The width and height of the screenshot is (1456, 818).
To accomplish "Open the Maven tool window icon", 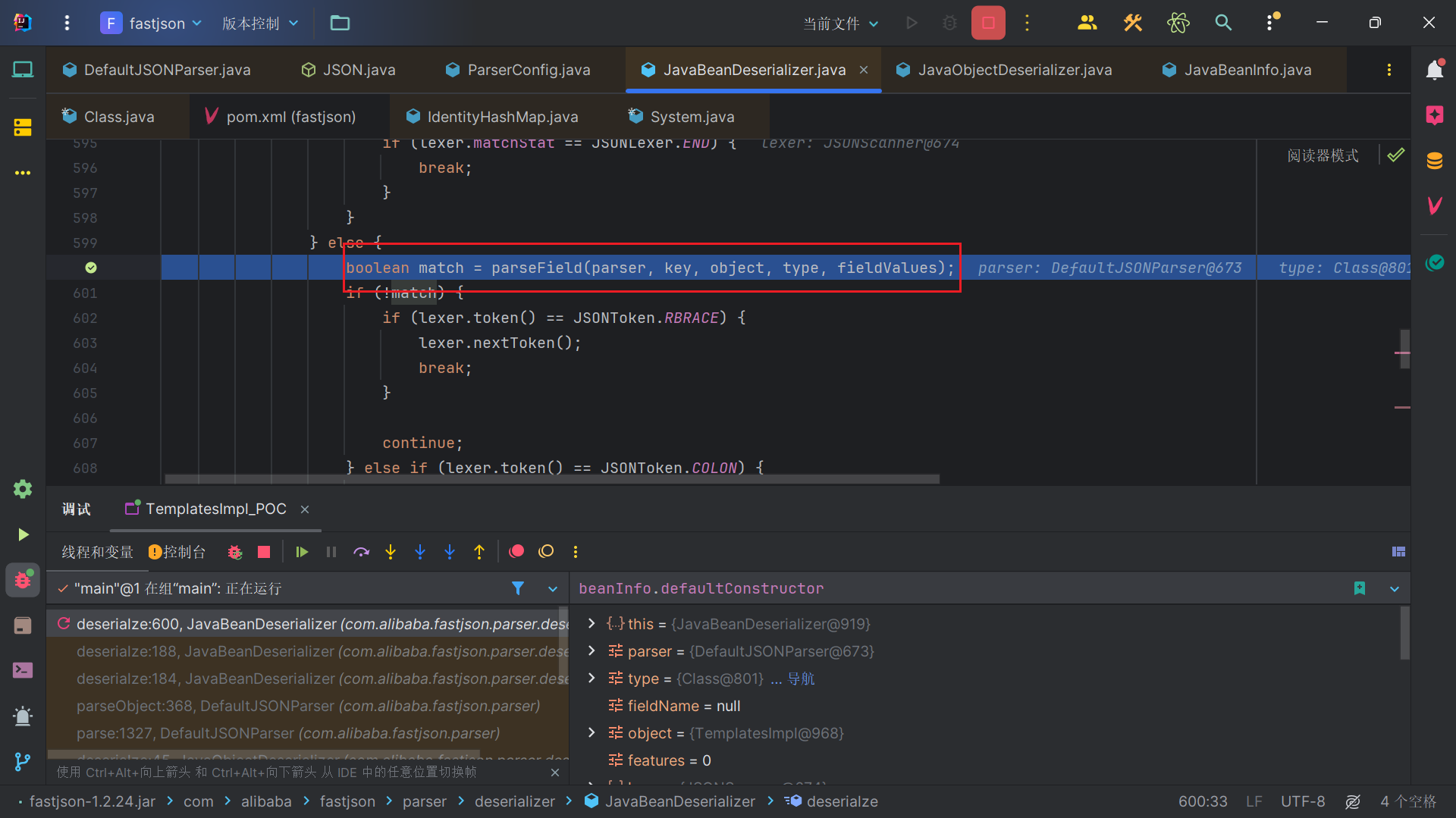I will [1434, 205].
